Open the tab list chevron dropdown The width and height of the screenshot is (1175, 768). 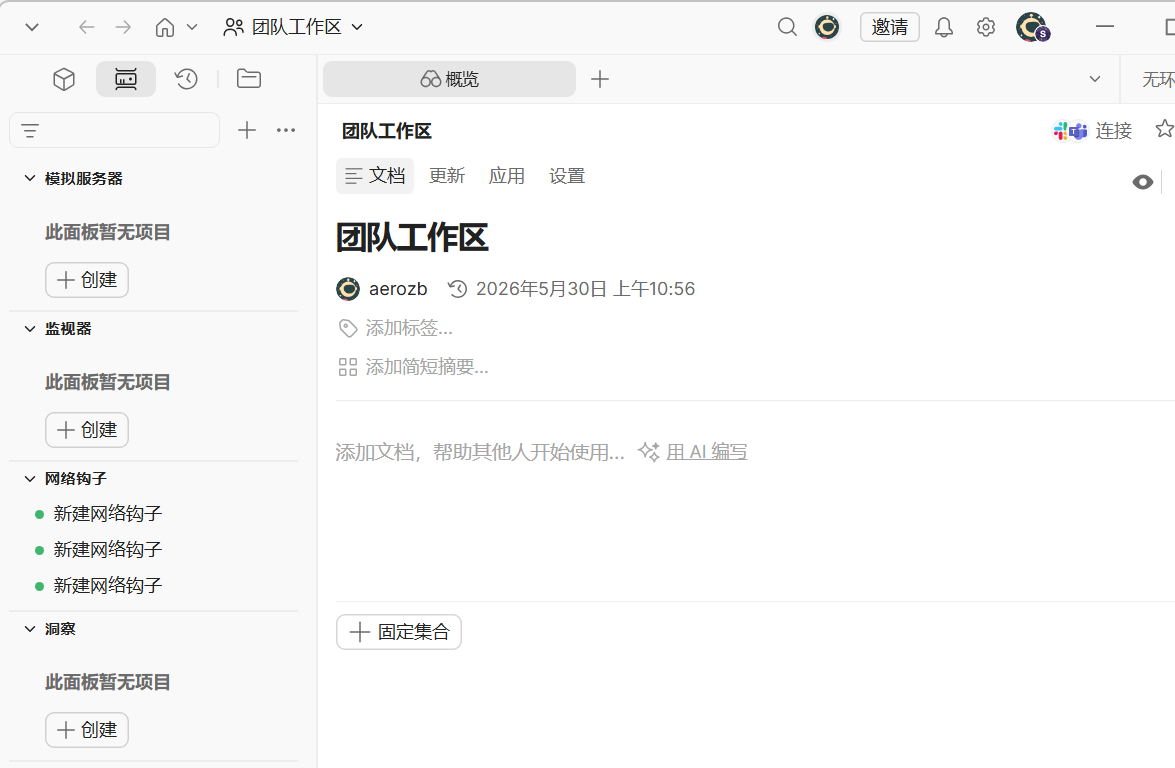(1095, 79)
